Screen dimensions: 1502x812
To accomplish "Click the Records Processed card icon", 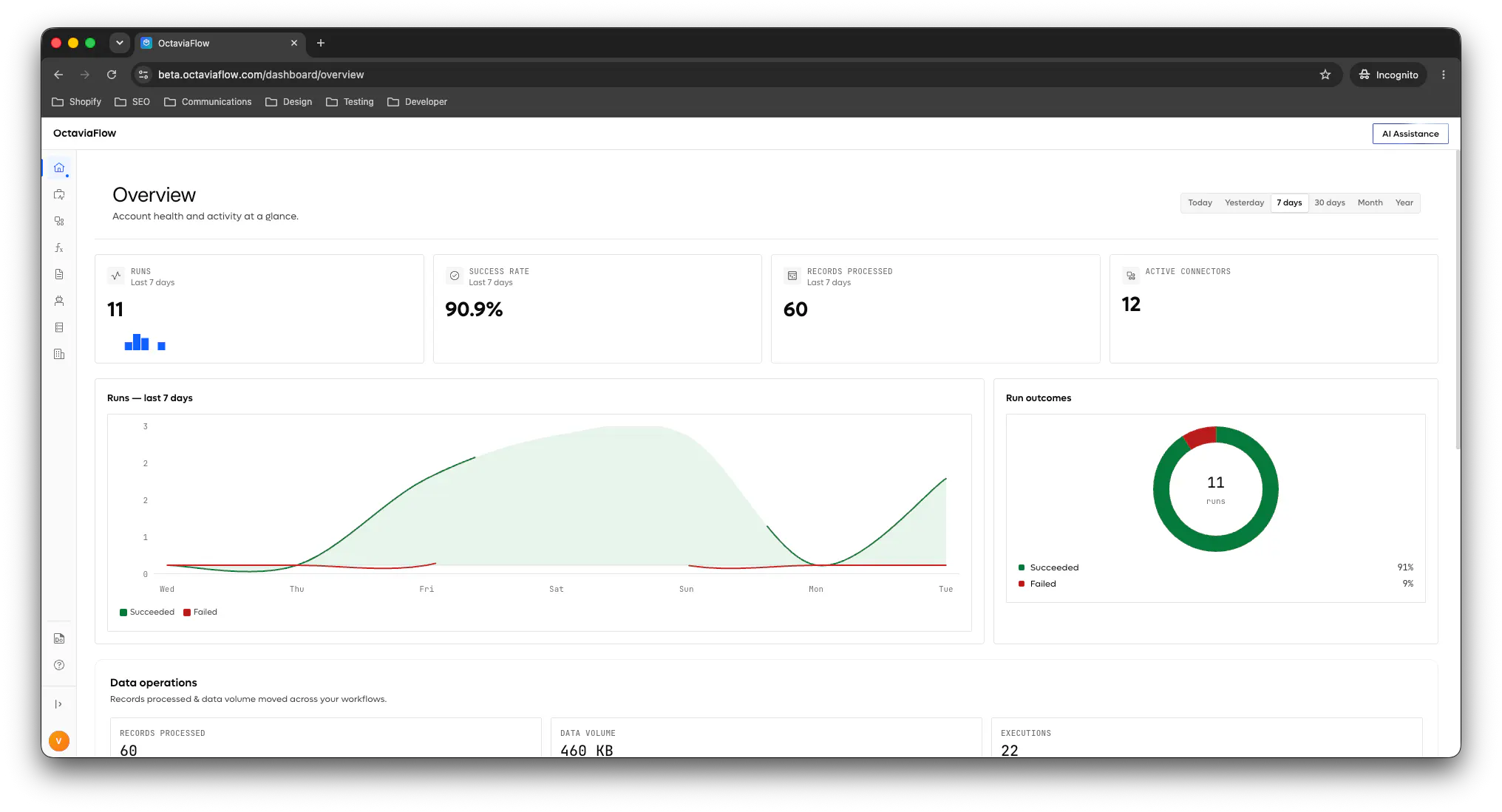I will point(792,276).
